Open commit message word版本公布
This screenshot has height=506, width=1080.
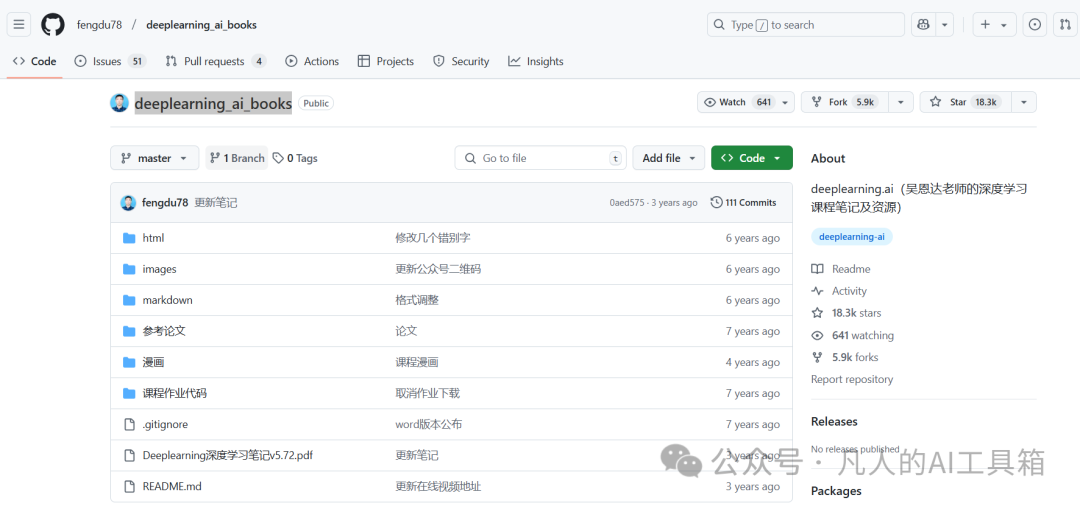point(428,424)
